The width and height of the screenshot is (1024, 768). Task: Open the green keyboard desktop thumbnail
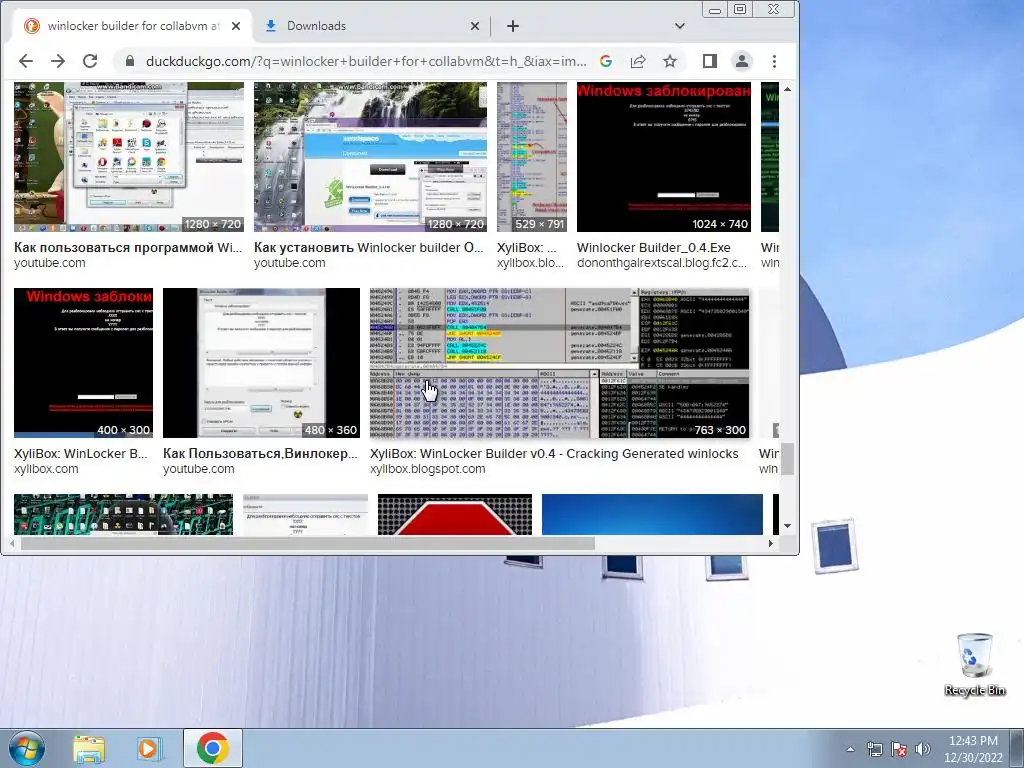123,515
